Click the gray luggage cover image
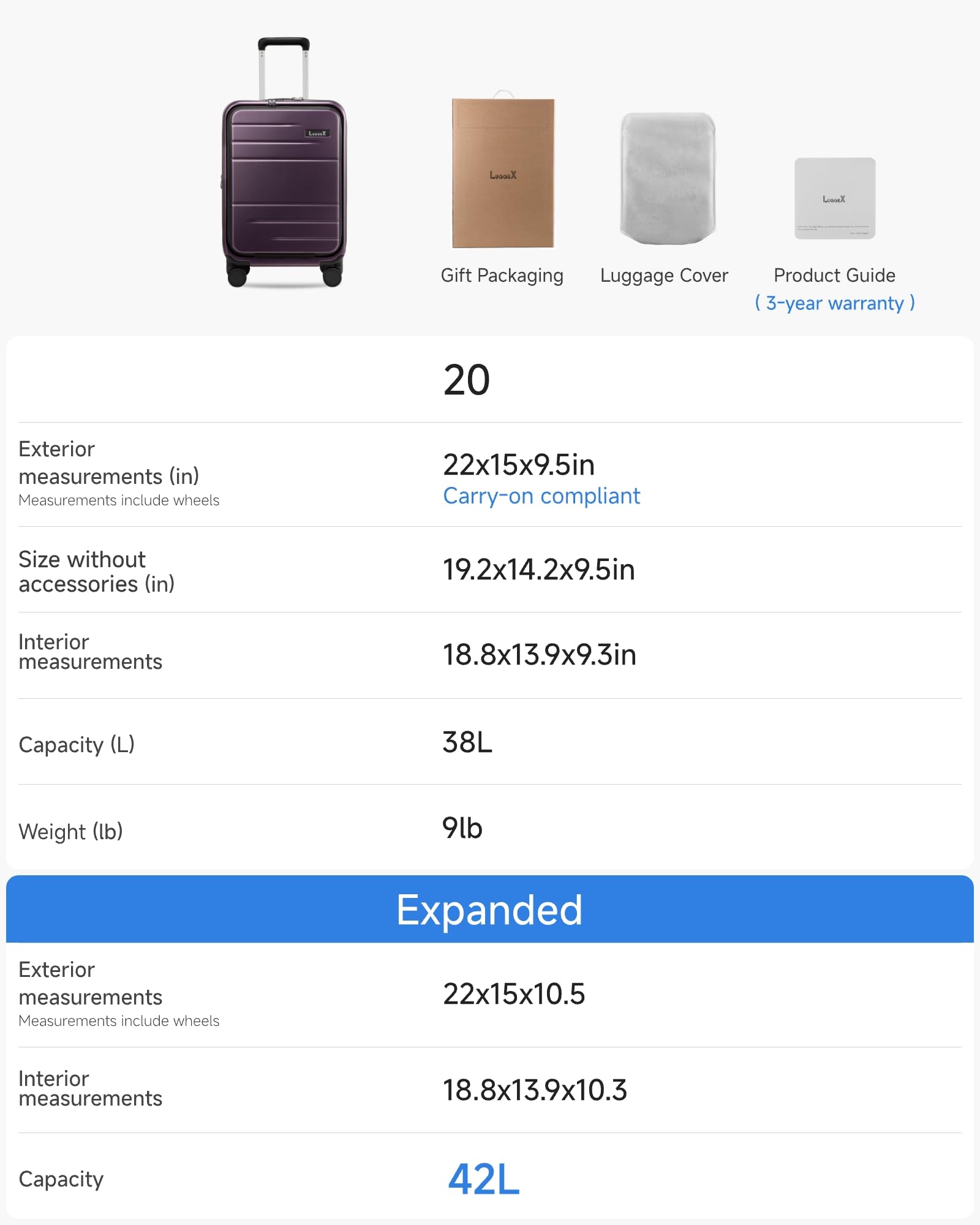Viewport: 980px width, 1225px height. 667,178
